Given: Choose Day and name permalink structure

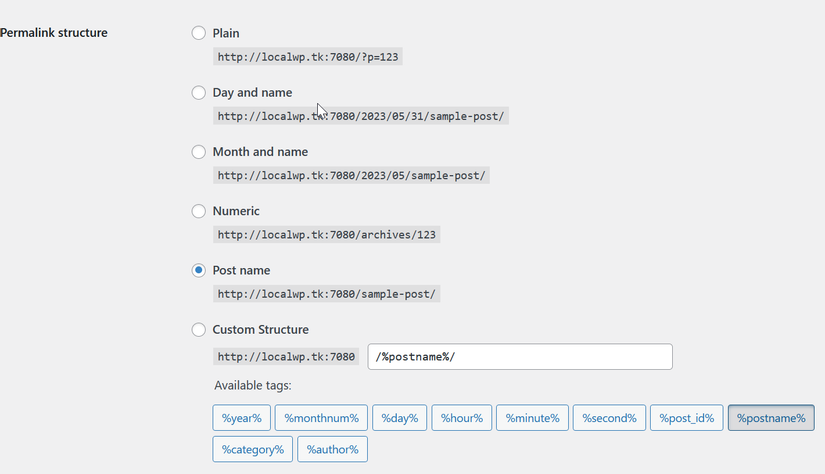Looking at the screenshot, I should click(199, 93).
